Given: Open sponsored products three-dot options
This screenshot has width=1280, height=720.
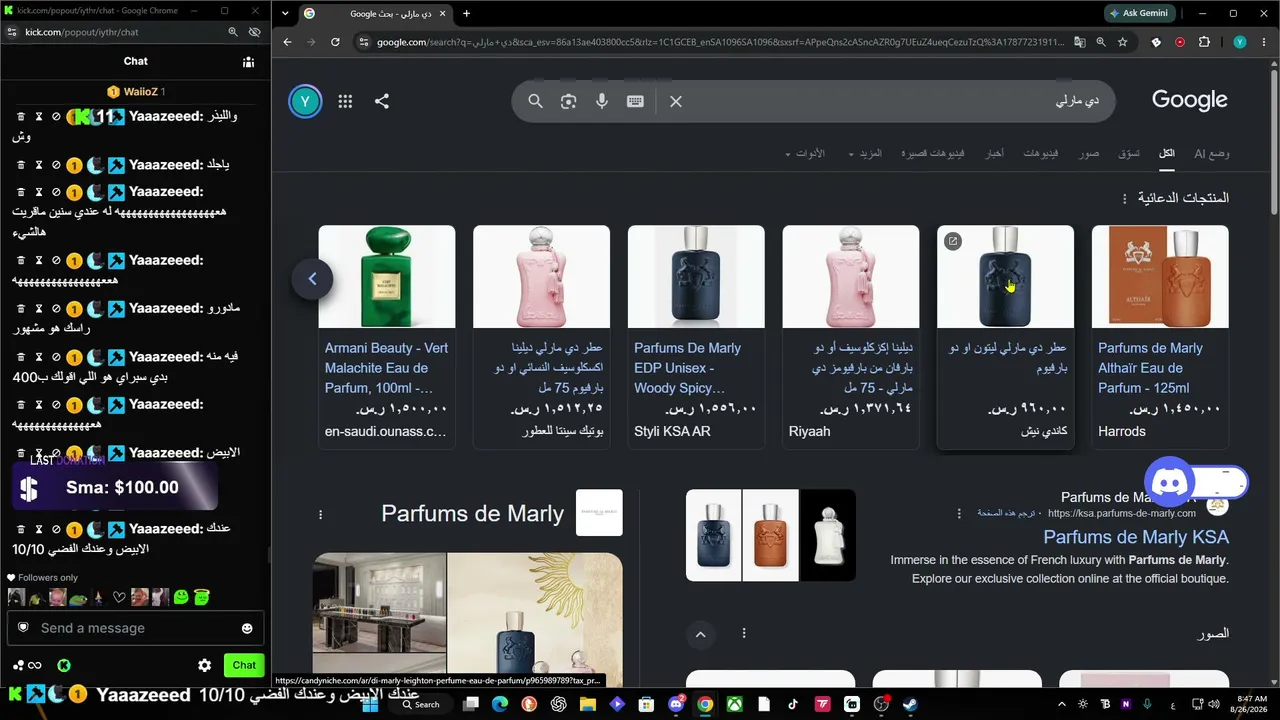Looking at the screenshot, I should (1124, 198).
